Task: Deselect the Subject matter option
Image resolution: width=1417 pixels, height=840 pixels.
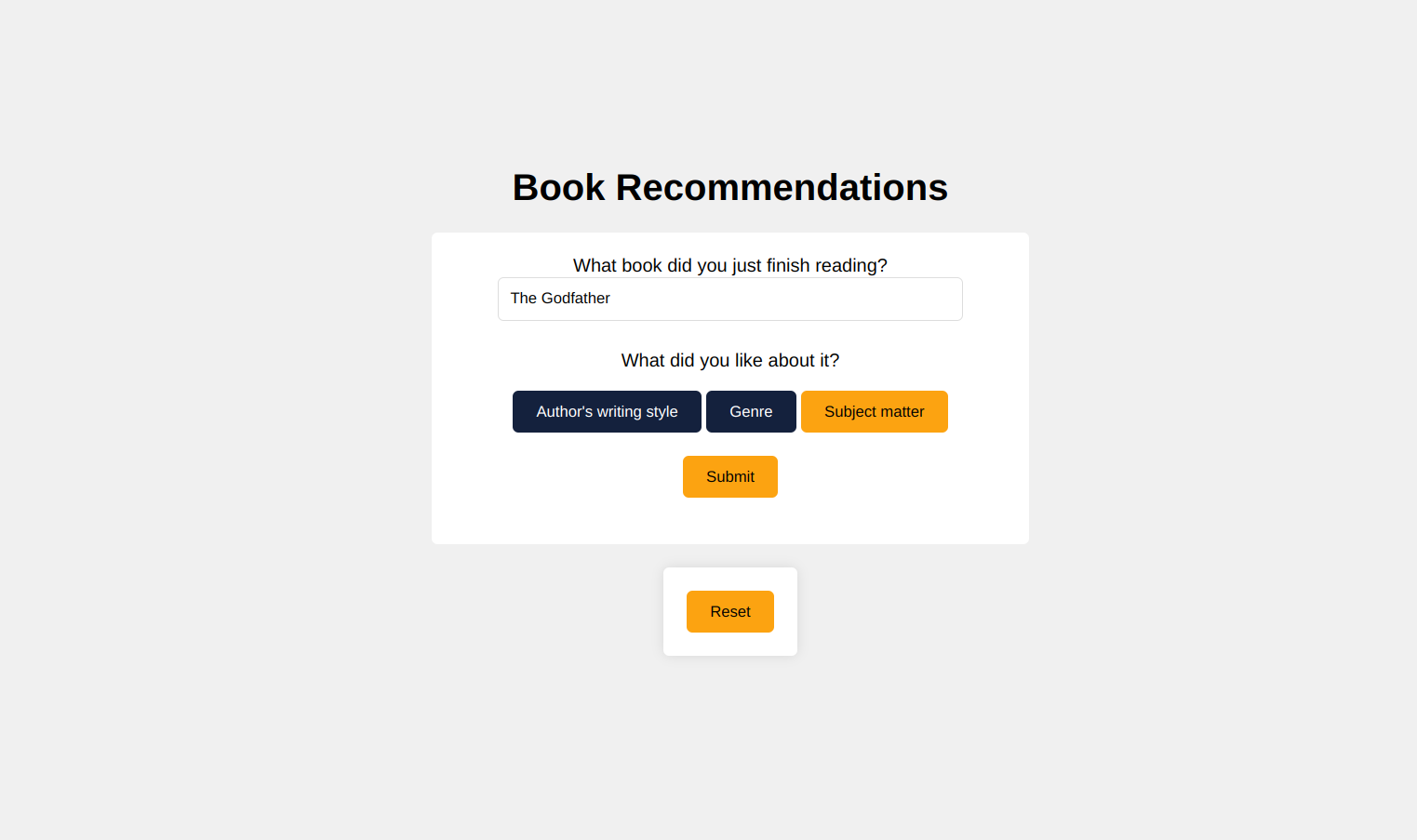Action: point(874,411)
